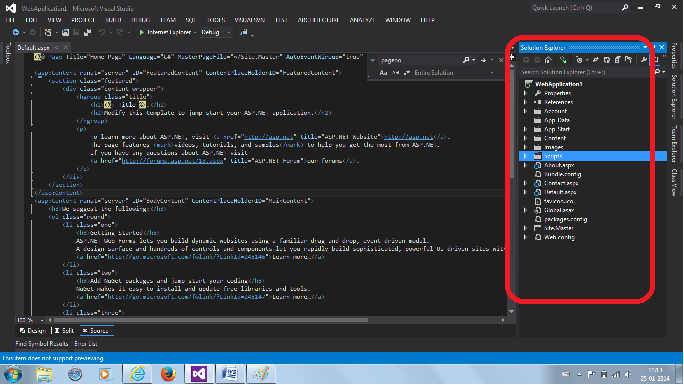Open the Error List tab
Image resolution: width=684 pixels, height=385 pixels.
click(86, 344)
